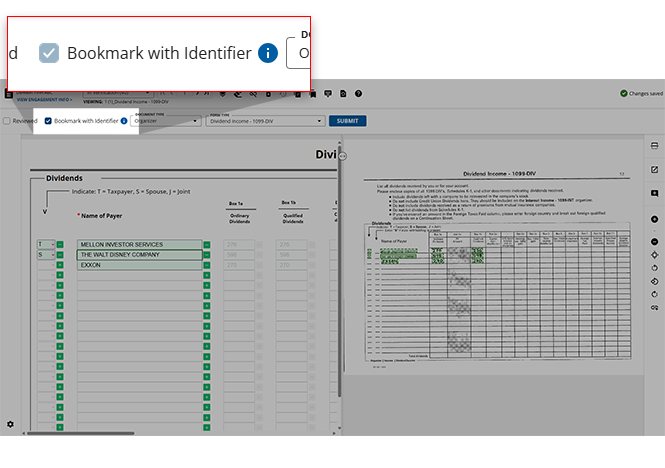Click Ordinary Dividends 598 field in Disney row
The height and width of the screenshot is (468, 665).
(239, 255)
